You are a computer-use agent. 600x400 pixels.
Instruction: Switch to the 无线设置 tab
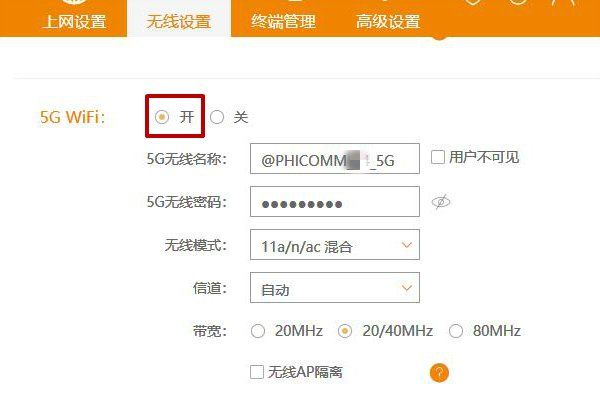coord(179,21)
